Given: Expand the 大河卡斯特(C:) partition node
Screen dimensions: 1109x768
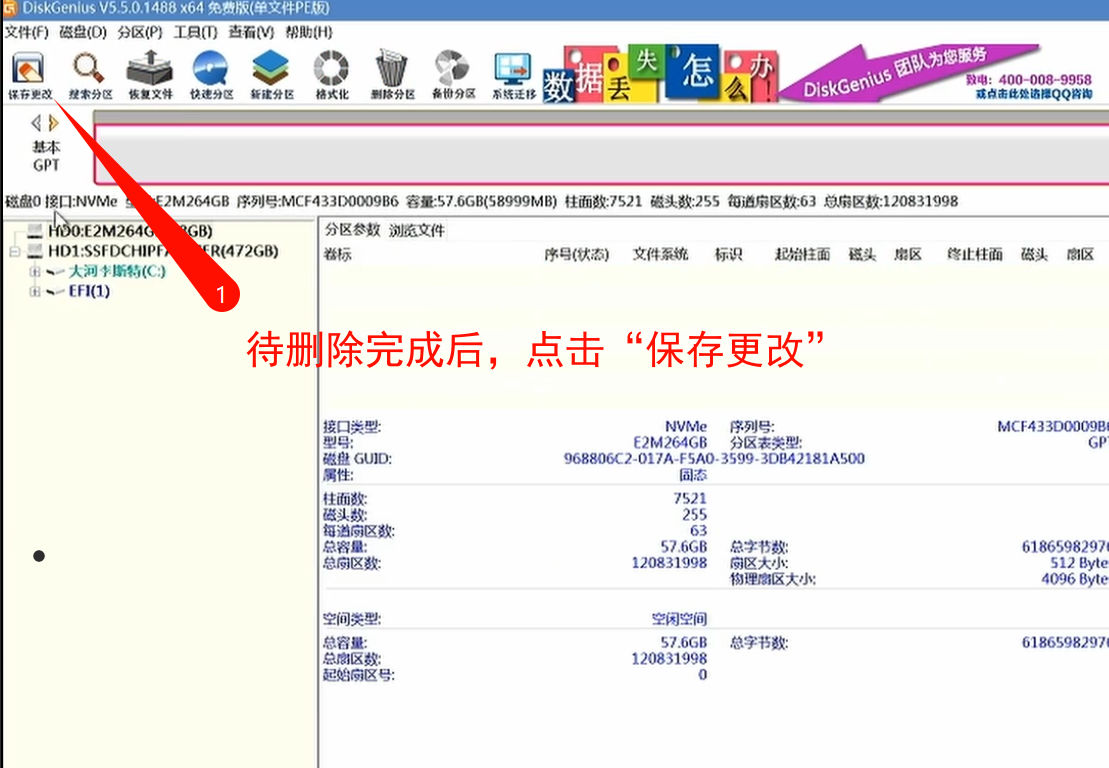Looking at the screenshot, I should click(35, 271).
